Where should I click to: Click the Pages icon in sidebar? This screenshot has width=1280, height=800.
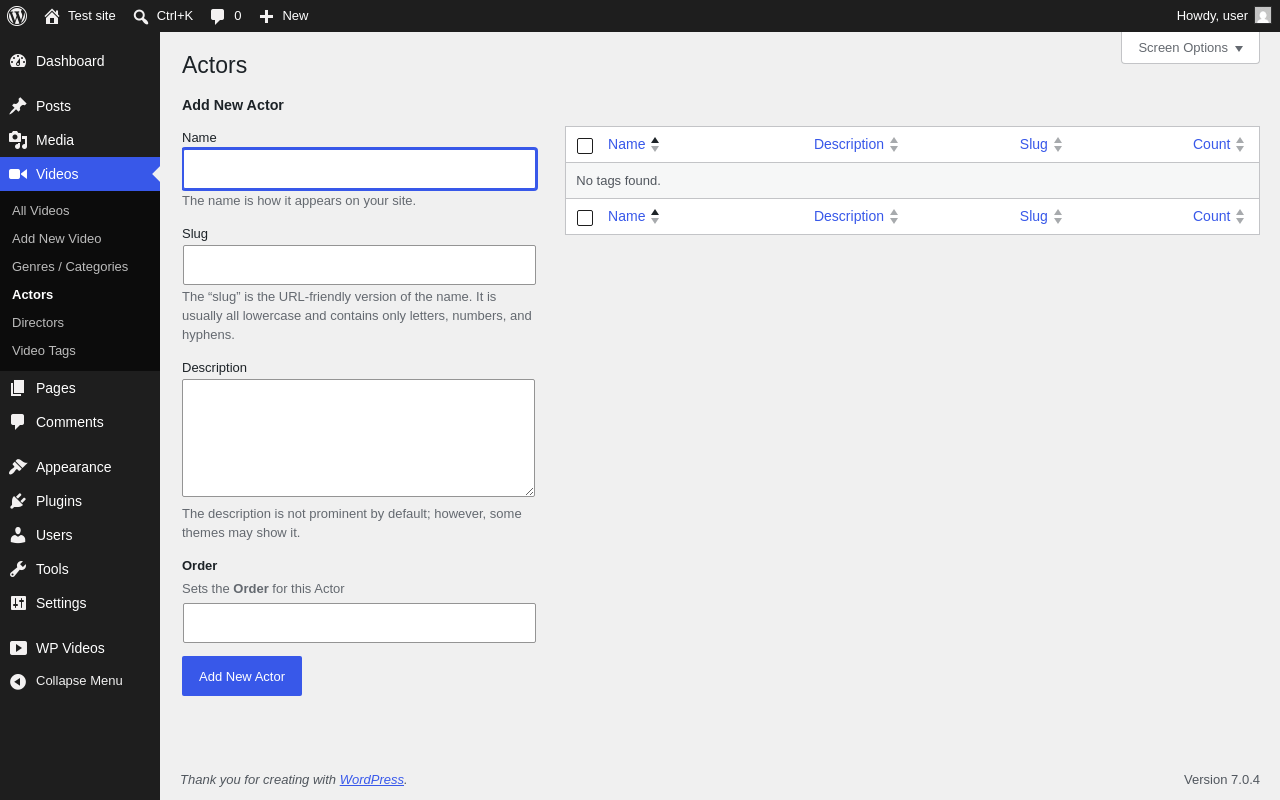click(18, 388)
